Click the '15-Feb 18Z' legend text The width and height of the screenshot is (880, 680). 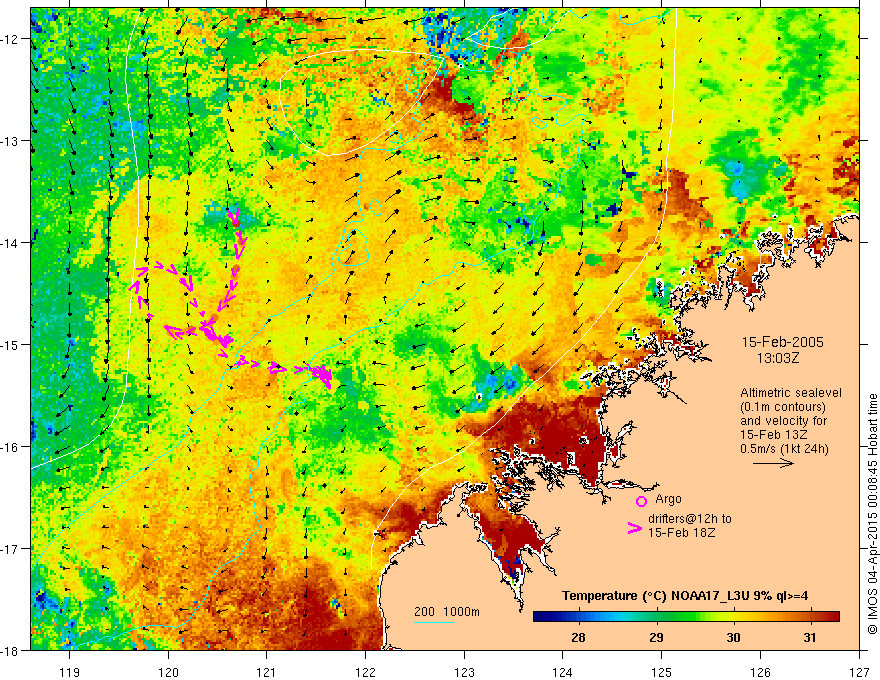681,533
